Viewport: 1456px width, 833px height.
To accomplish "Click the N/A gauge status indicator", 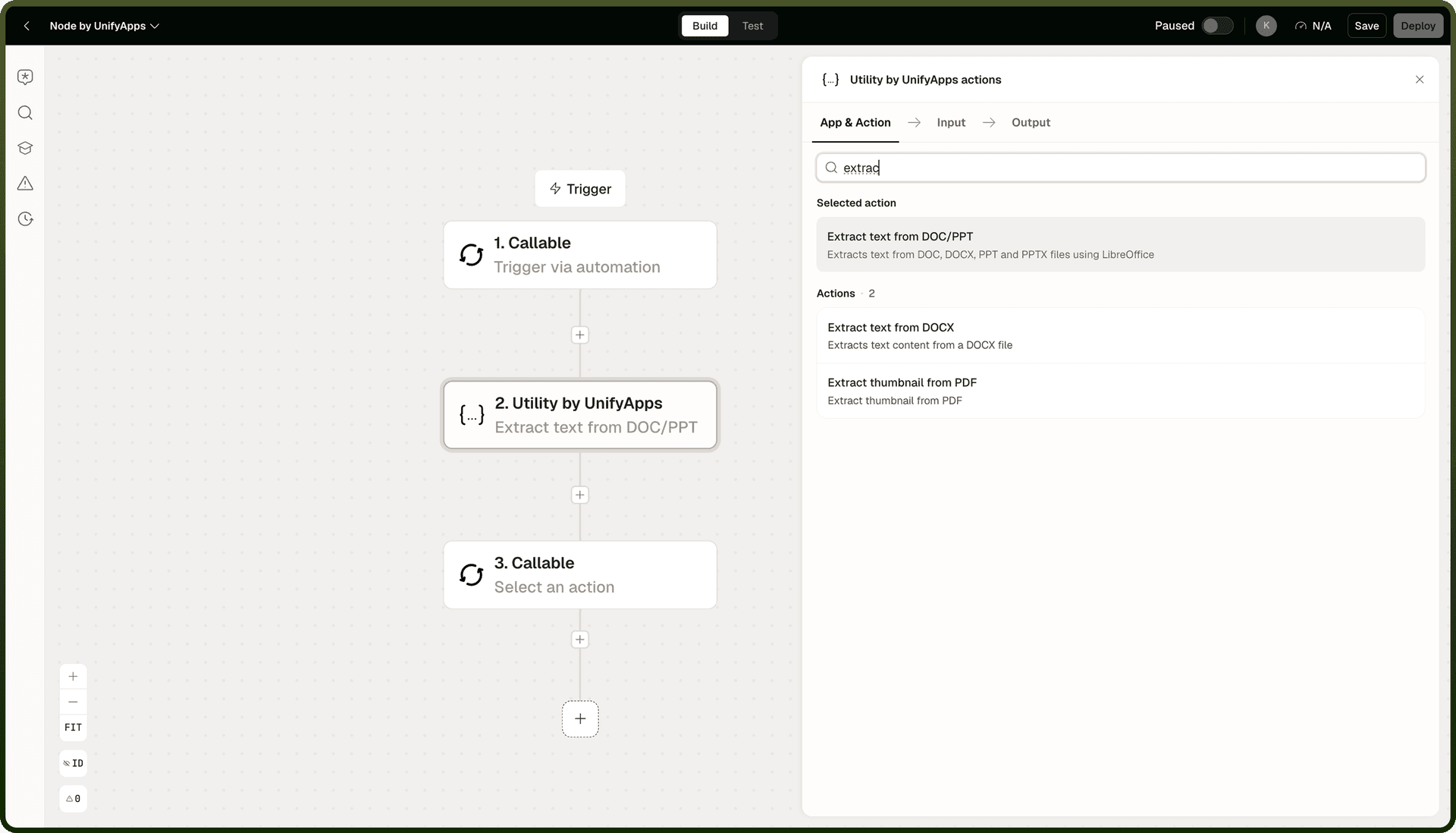I will coord(1313,26).
